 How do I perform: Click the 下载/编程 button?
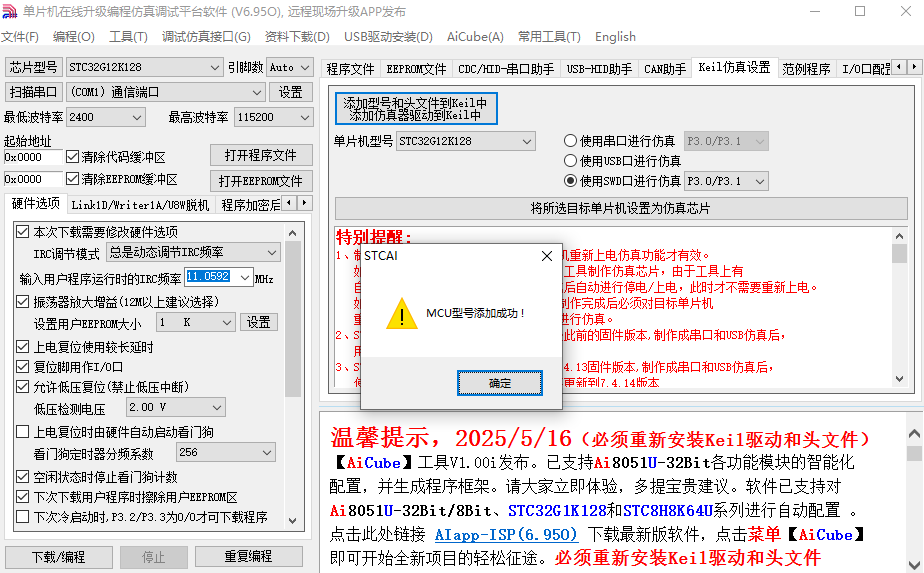coord(59,556)
